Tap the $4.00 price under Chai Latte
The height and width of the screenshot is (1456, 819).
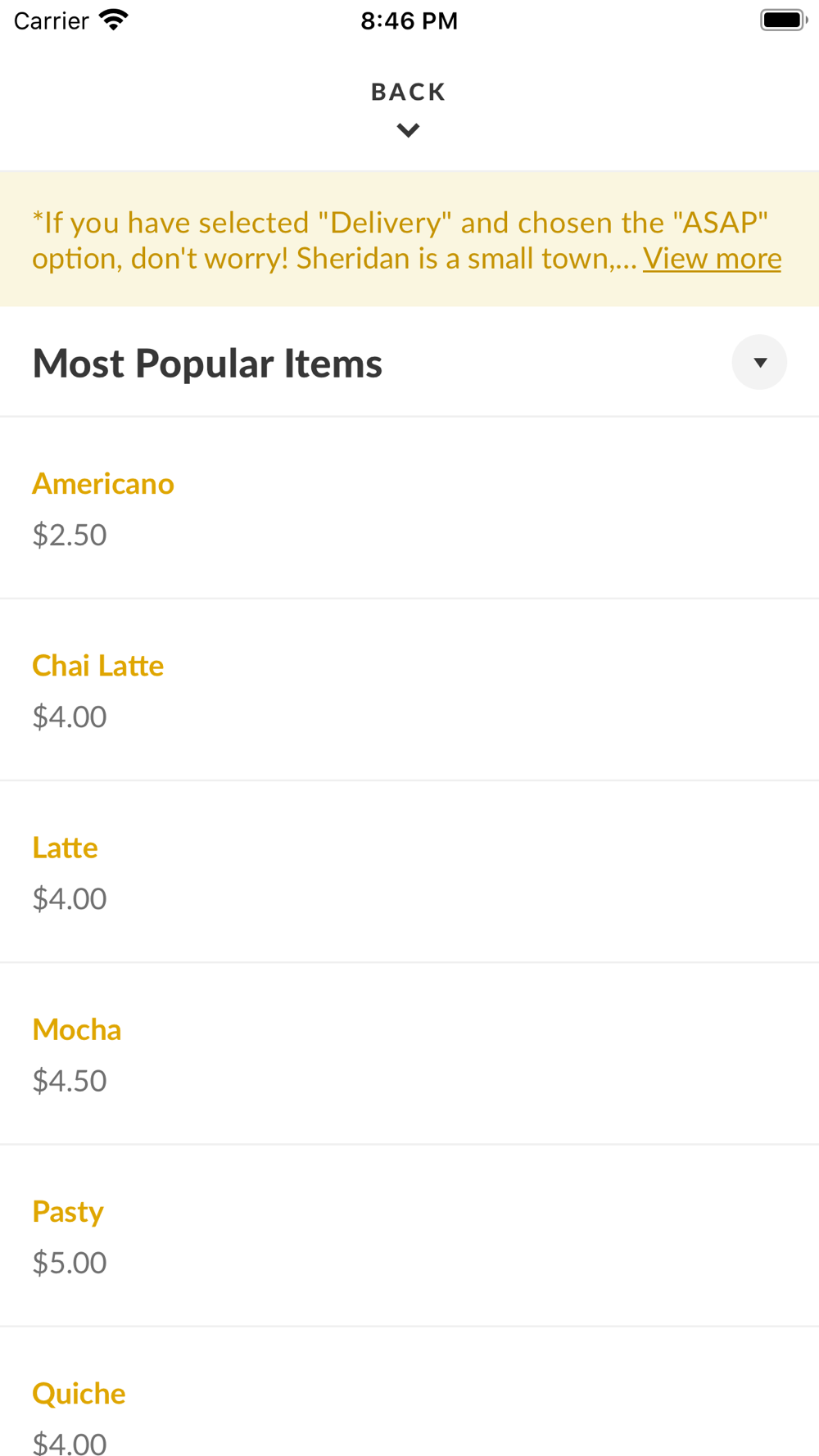pos(70,717)
